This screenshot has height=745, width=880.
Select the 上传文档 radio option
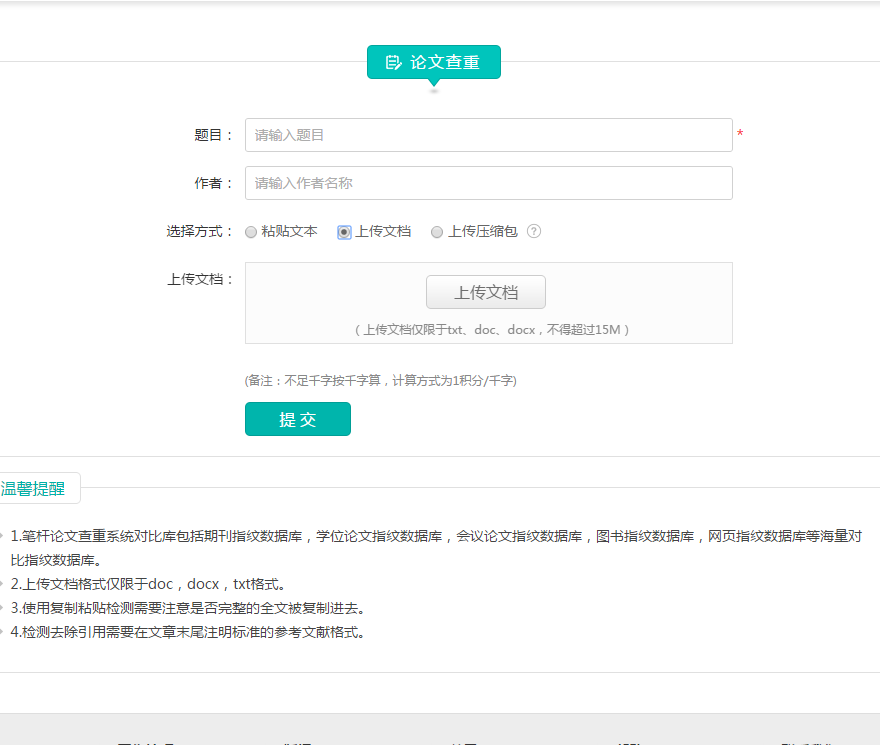[344, 232]
